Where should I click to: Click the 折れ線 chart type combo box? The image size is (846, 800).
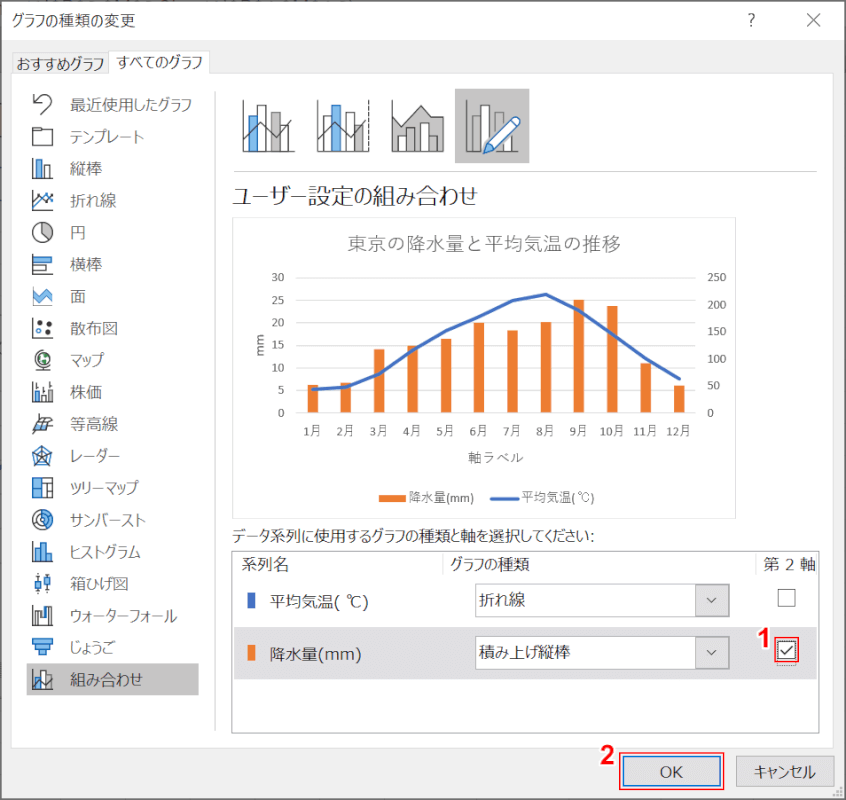tap(602, 600)
